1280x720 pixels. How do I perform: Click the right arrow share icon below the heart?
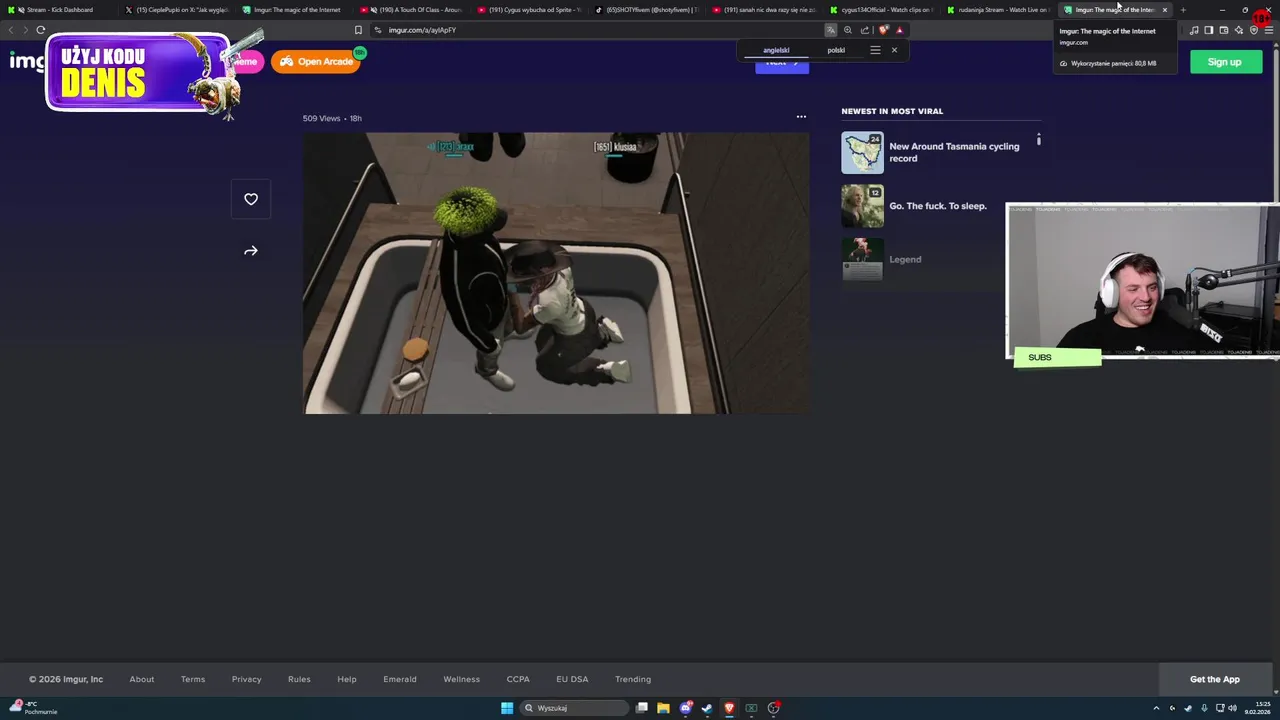pyautogui.click(x=251, y=251)
